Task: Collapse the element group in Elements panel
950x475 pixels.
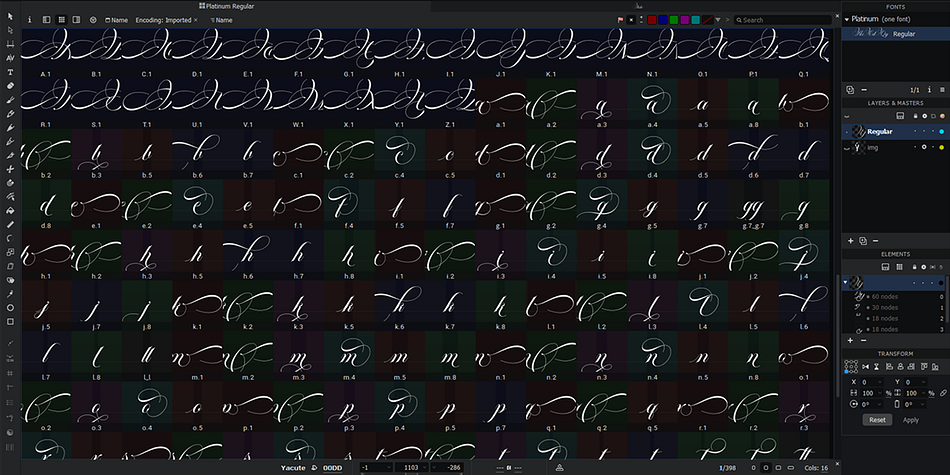Action: pyautogui.click(x=845, y=282)
